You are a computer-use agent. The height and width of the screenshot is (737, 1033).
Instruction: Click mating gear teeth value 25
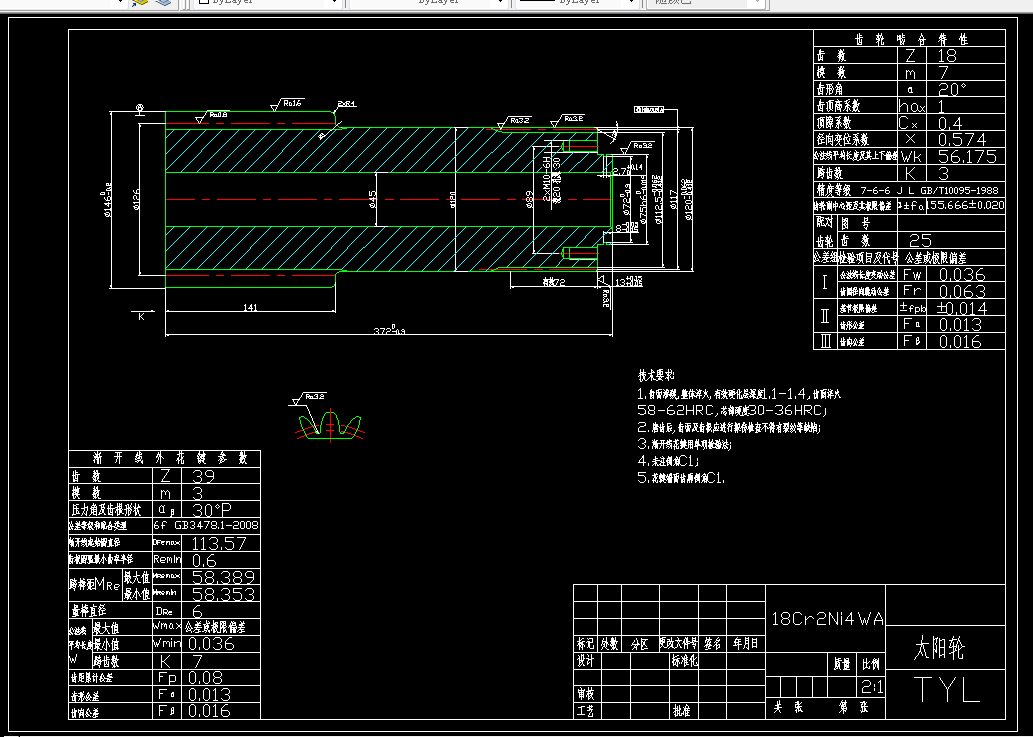pos(920,240)
